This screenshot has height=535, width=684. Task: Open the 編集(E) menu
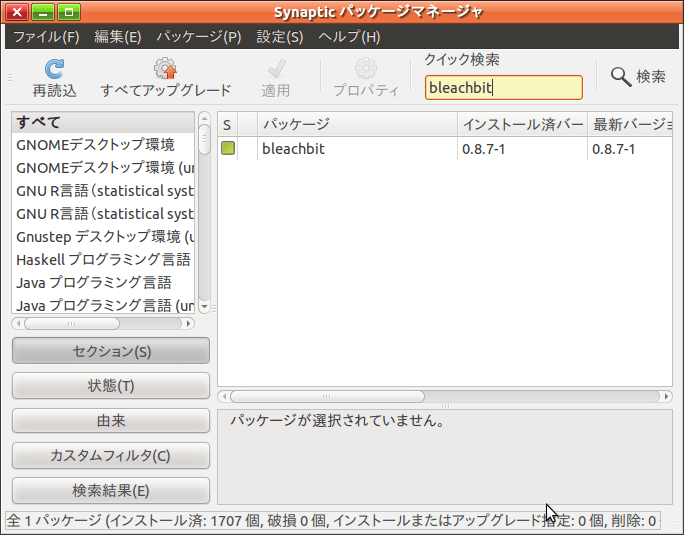(118, 37)
